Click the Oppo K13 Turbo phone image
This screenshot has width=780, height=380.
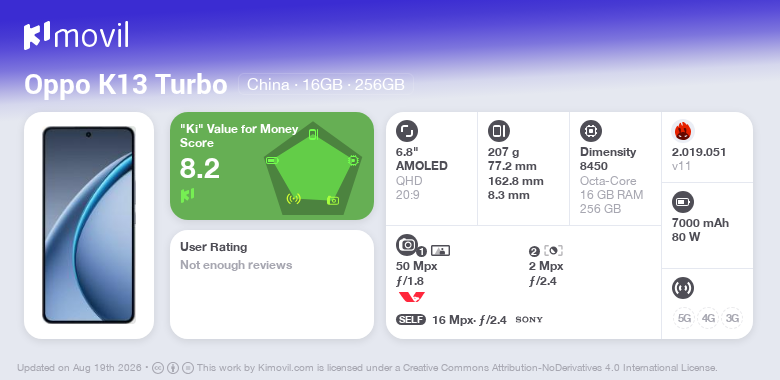click(x=89, y=225)
